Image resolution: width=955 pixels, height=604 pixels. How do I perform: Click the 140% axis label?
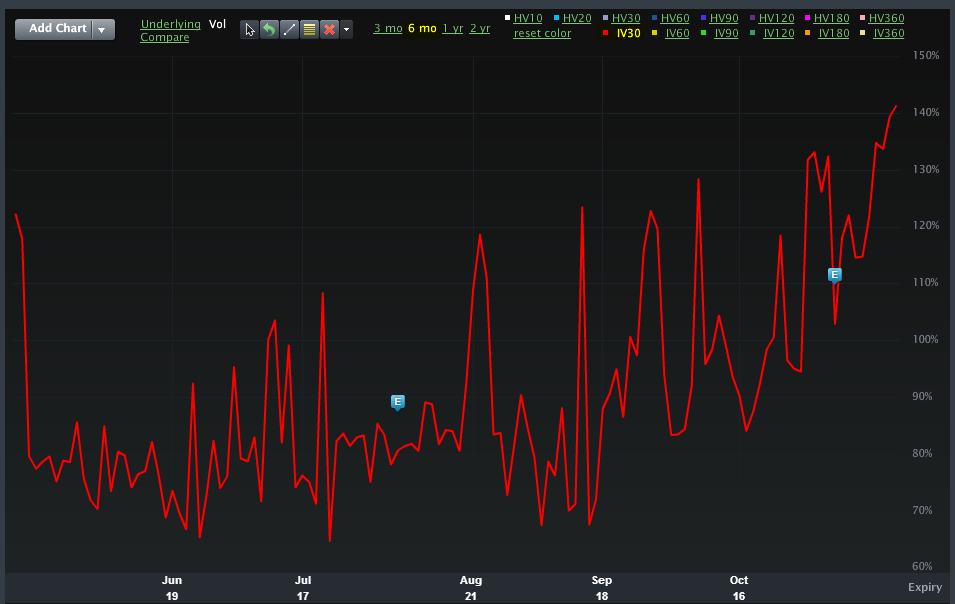pyautogui.click(x=926, y=113)
